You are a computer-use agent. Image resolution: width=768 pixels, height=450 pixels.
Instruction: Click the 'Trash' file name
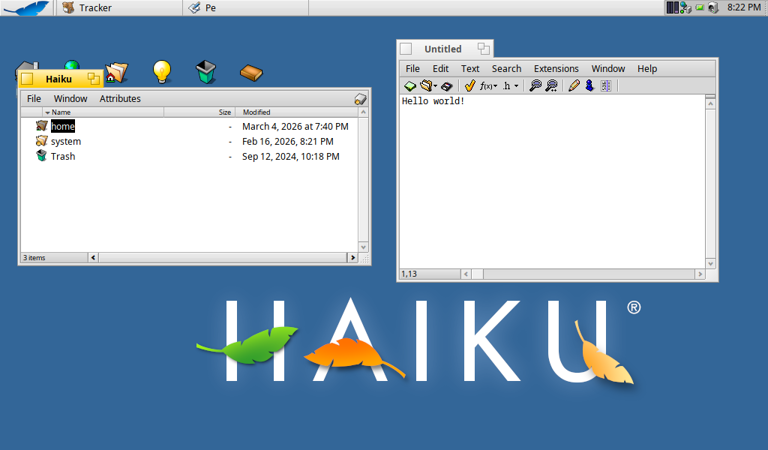tap(63, 156)
